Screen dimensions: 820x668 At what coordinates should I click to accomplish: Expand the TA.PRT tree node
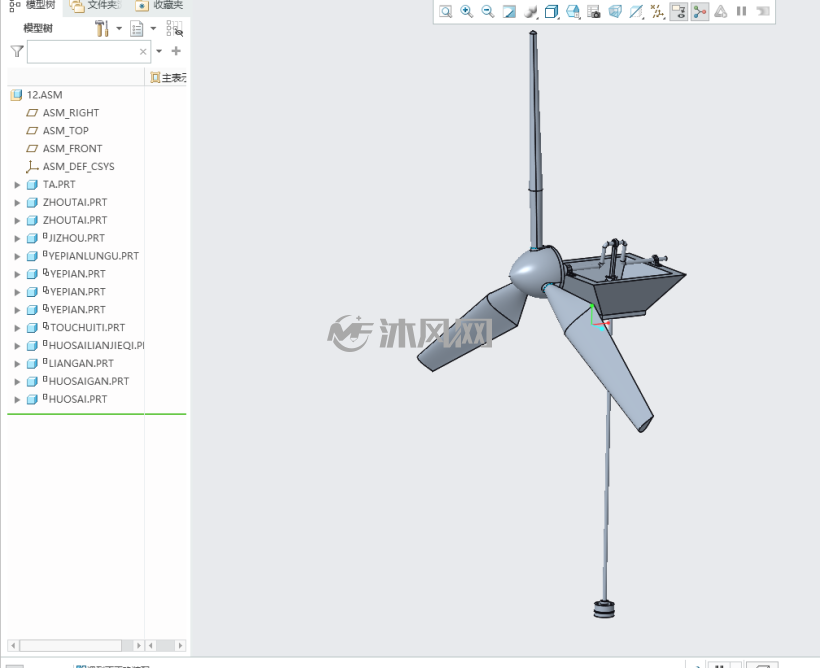pos(17,185)
